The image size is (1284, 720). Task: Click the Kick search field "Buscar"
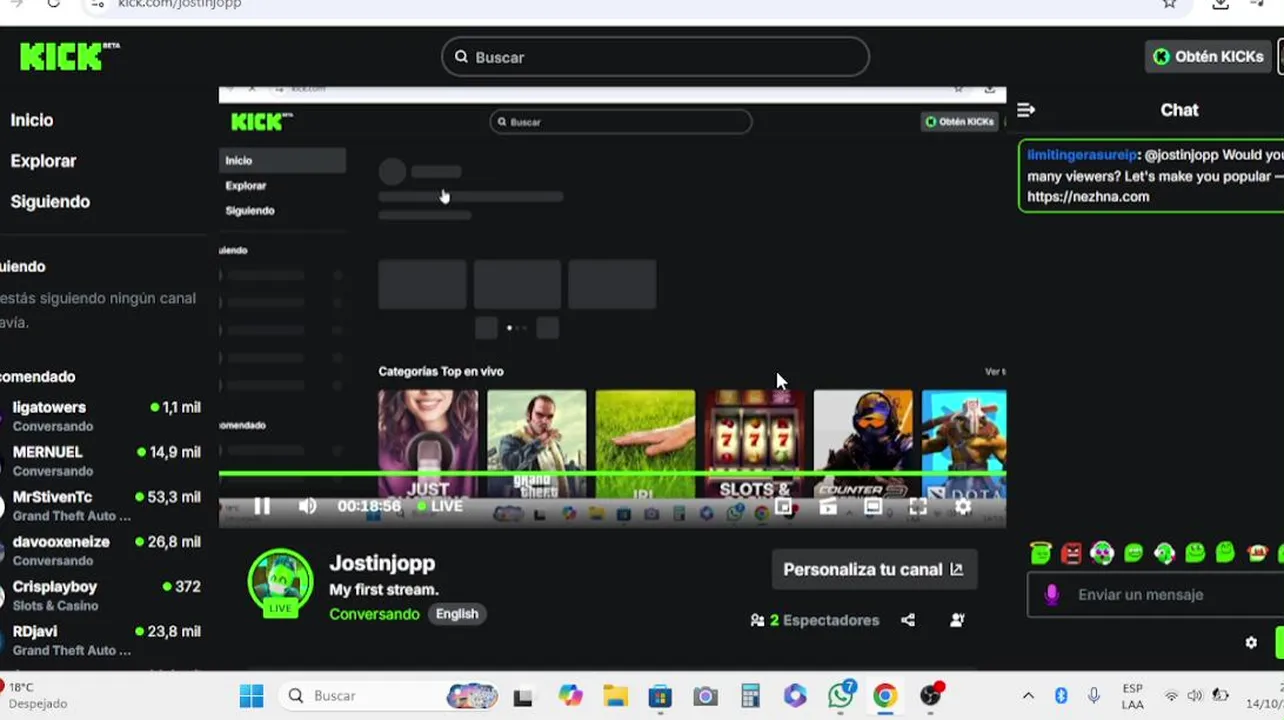point(655,57)
